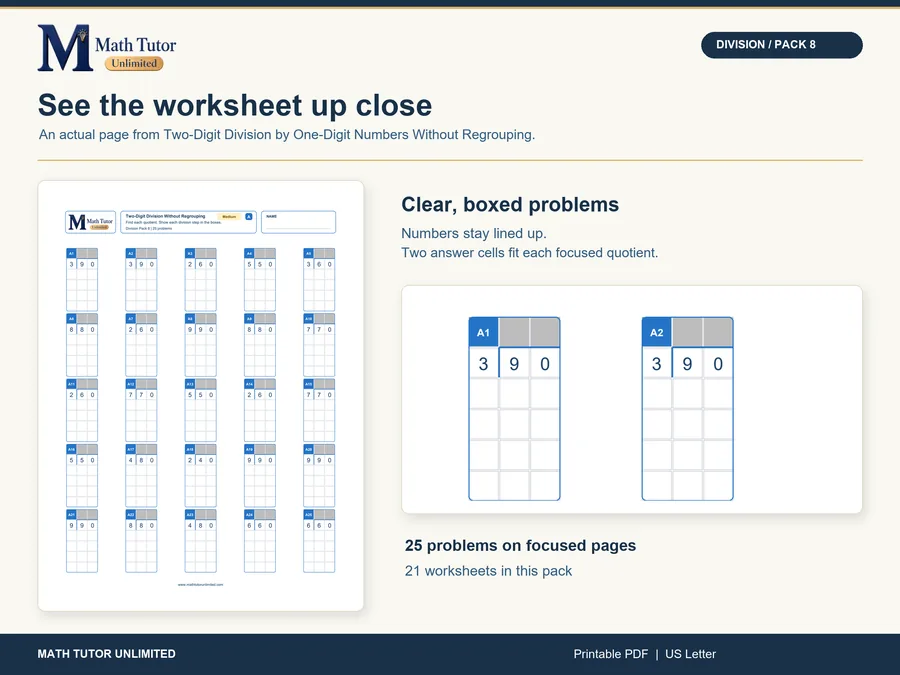Image resolution: width=900 pixels, height=675 pixels.
Task: Click the blue A version icon on the worksheet header
Action: point(249,216)
